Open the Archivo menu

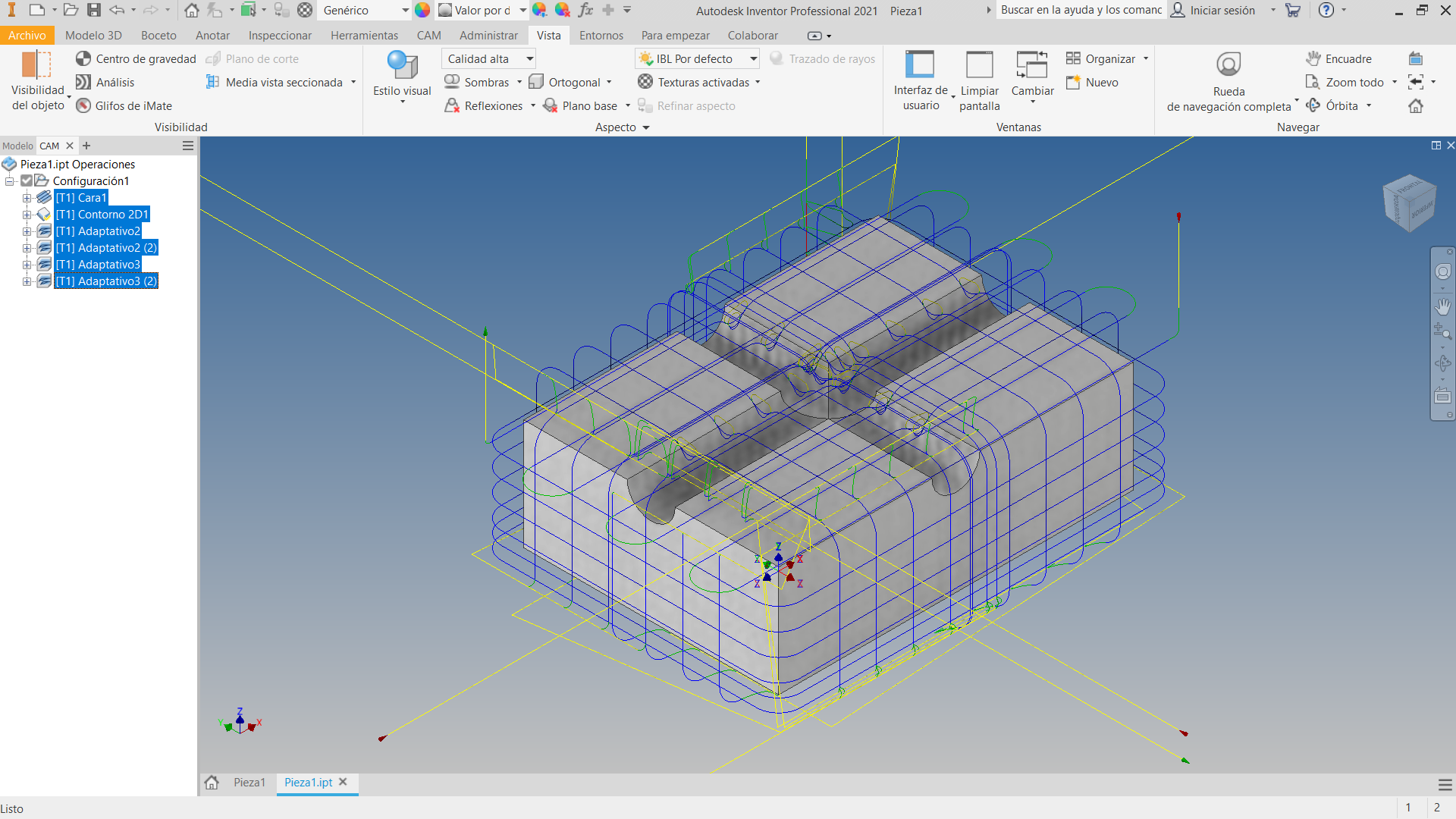(x=27, y=36)
